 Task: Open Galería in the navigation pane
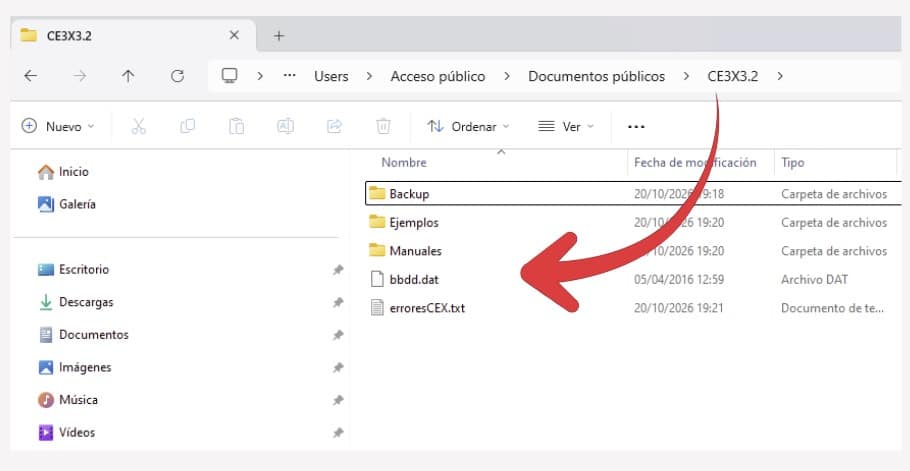click(67, 204)
